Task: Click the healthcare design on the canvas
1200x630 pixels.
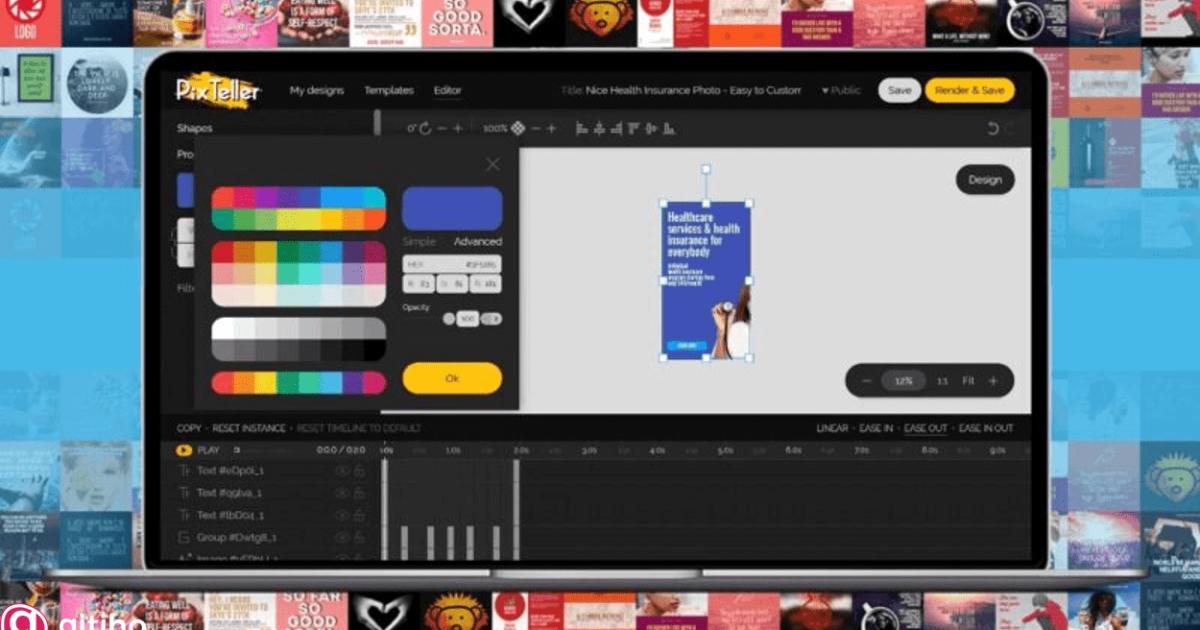Action: pos(705,280)
